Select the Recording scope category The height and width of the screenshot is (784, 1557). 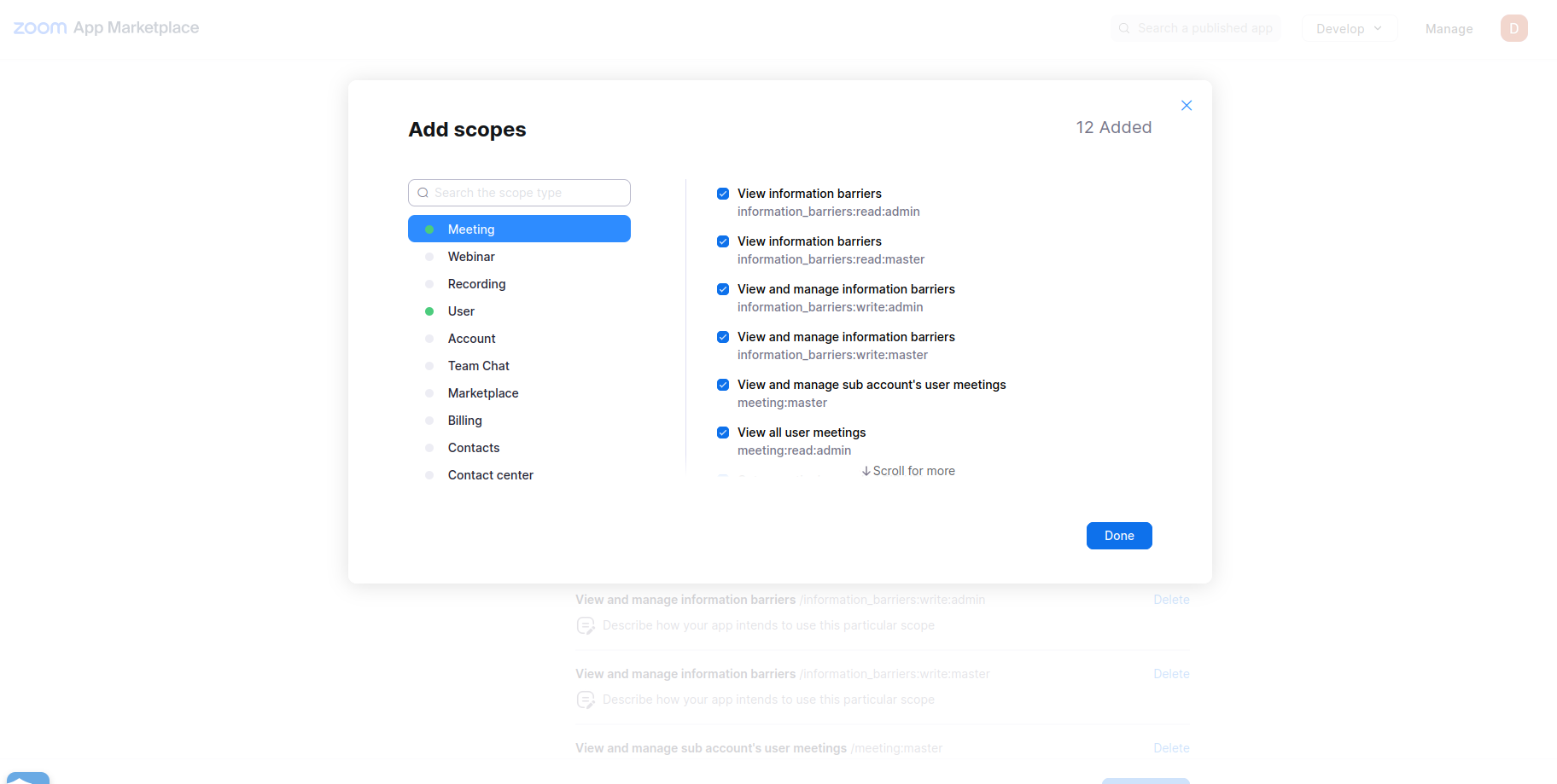coord(476,284)
